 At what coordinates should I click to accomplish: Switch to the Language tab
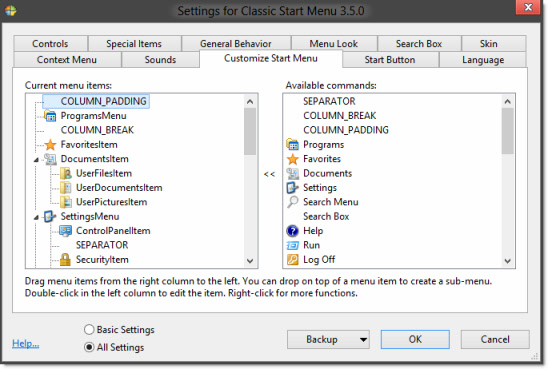click(x=483, y=60)
